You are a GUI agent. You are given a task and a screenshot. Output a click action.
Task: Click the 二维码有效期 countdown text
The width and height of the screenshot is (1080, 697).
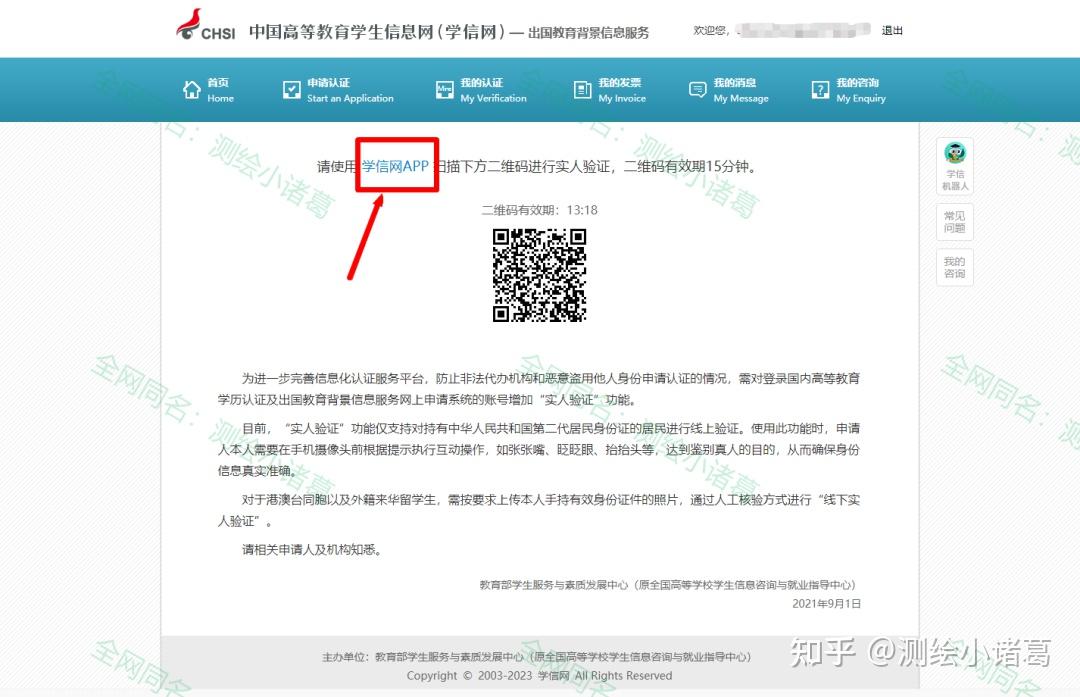[539, 210]
